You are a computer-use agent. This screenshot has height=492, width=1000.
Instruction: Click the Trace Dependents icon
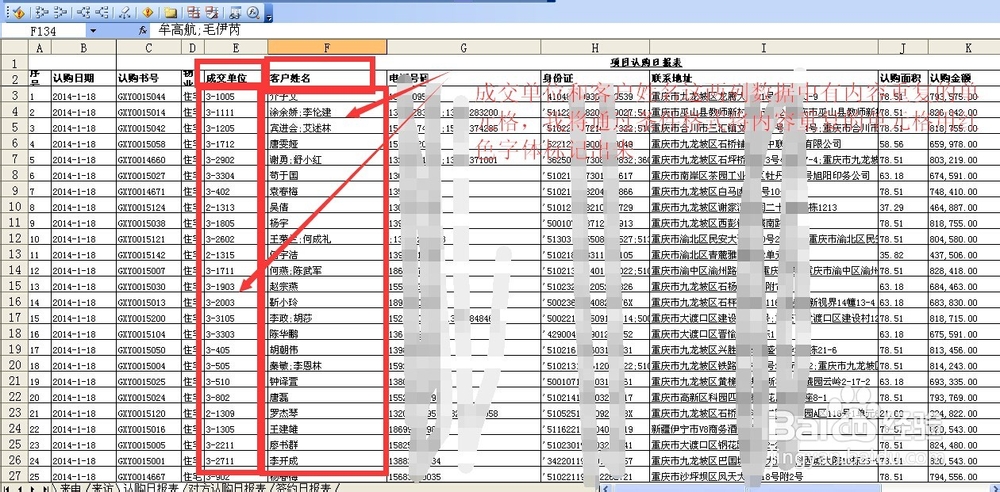[x=83, y=13]
